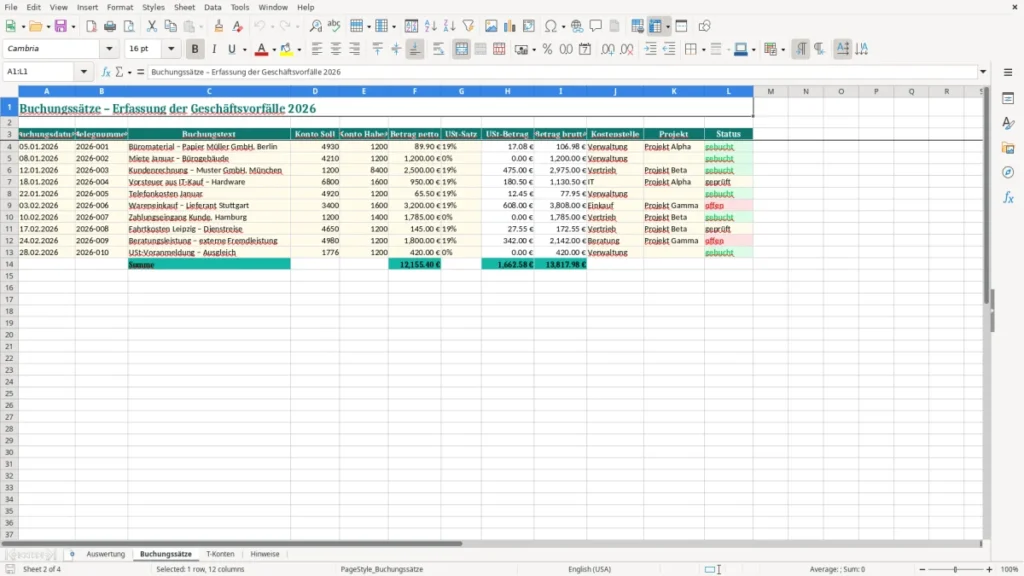Click the Clear Direct Formatting icon
This screenshot has height=576, width=1024.
pyautogui.click(x=238, y=26)
